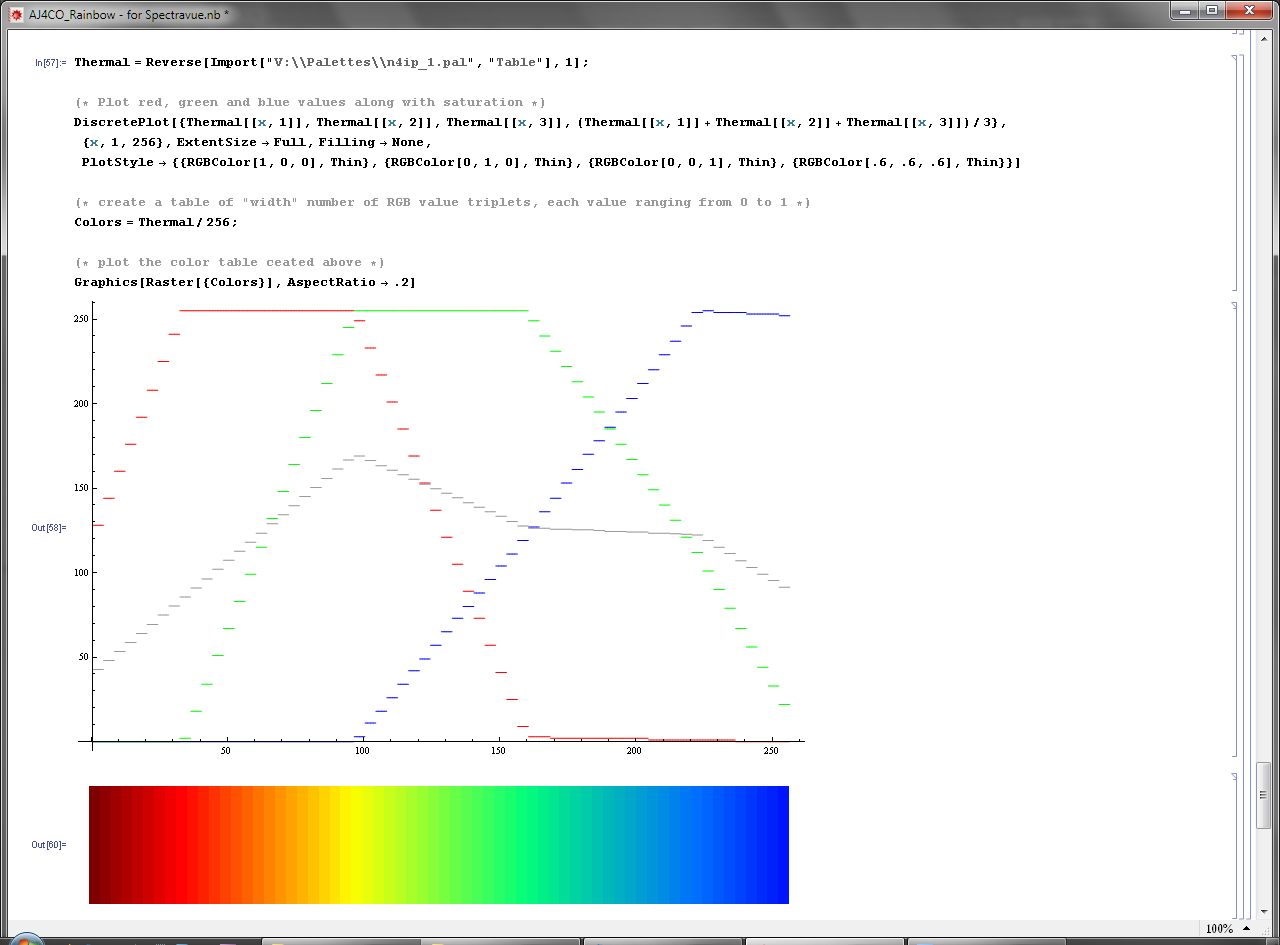Minimize the AJ4CO_Rainbow notebook window

click(x=1183, y=10)
